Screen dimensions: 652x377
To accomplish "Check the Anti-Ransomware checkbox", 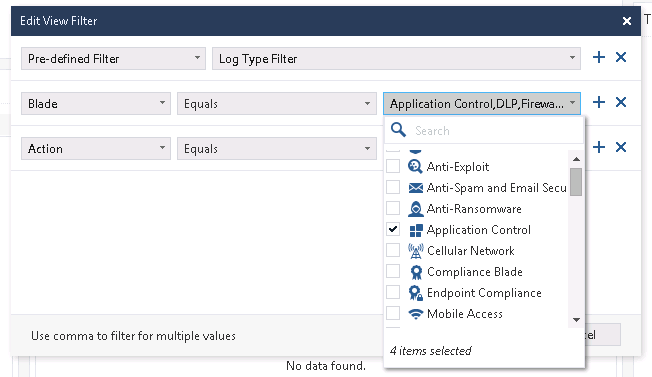I will [393, 208].
